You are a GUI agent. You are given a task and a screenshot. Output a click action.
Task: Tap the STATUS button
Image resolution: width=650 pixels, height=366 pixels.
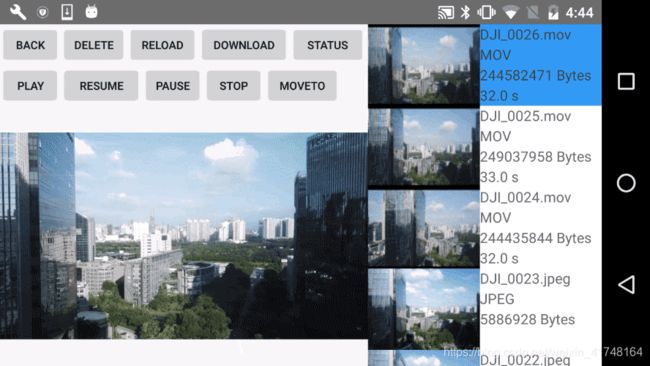tap(327, 45)
